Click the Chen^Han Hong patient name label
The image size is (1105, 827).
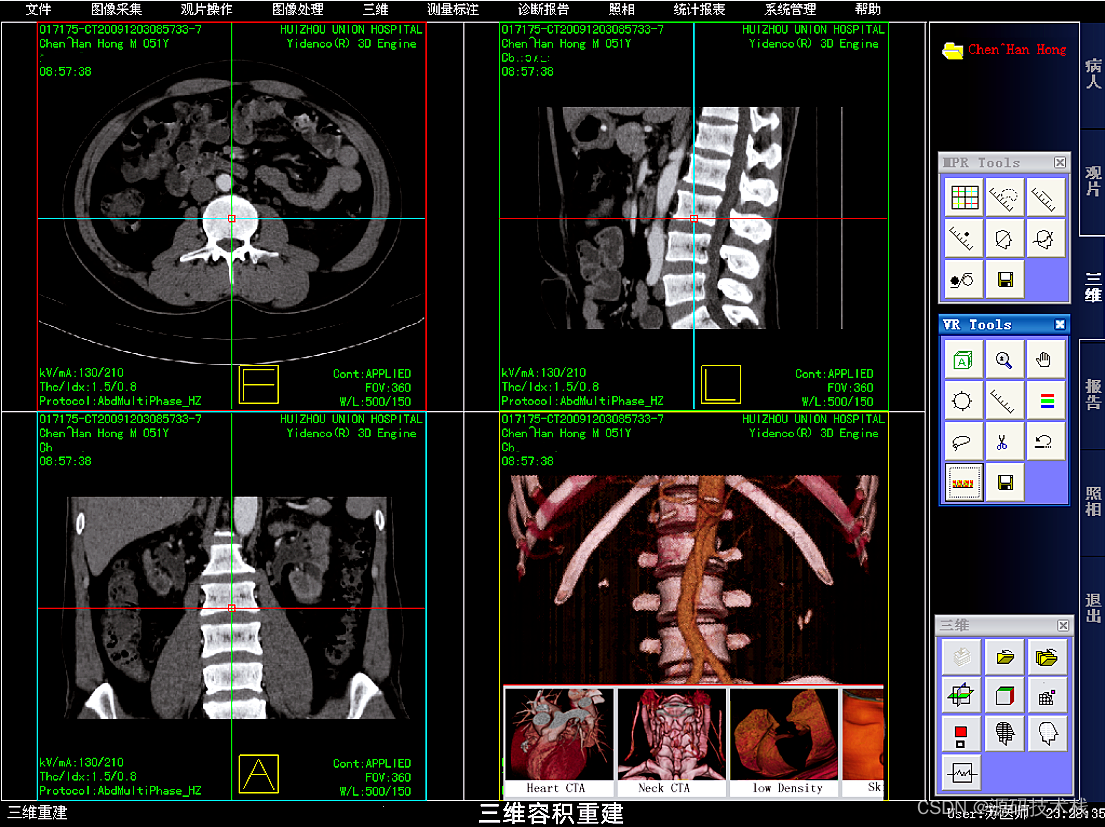1016,50
